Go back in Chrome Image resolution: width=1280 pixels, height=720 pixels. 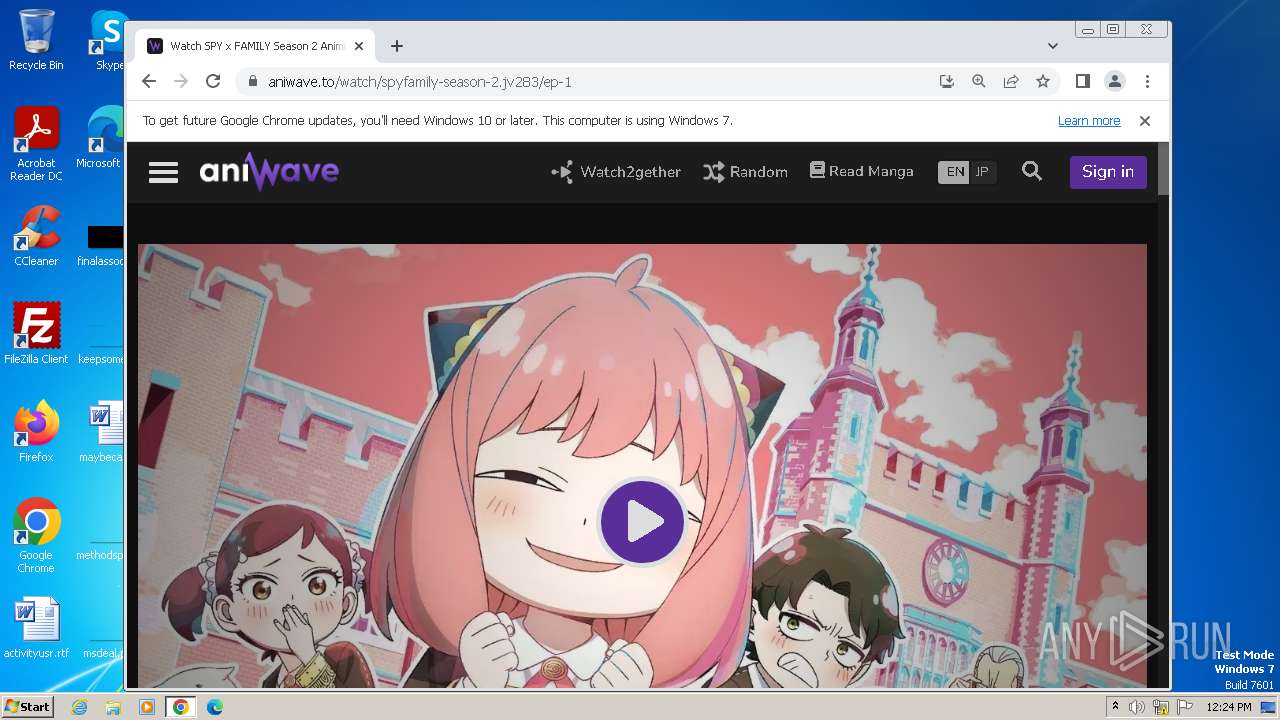149,82
